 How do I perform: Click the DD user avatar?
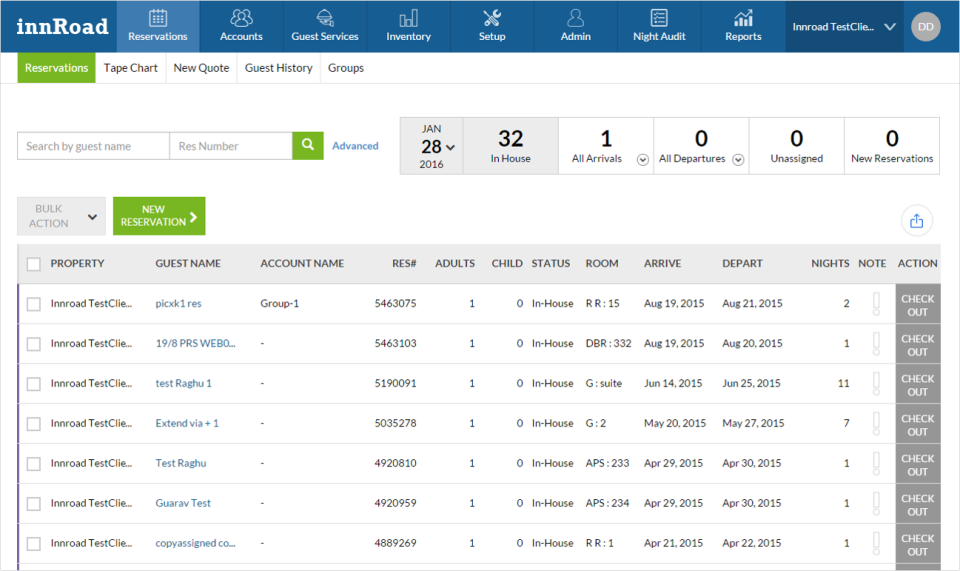point(926,27)
